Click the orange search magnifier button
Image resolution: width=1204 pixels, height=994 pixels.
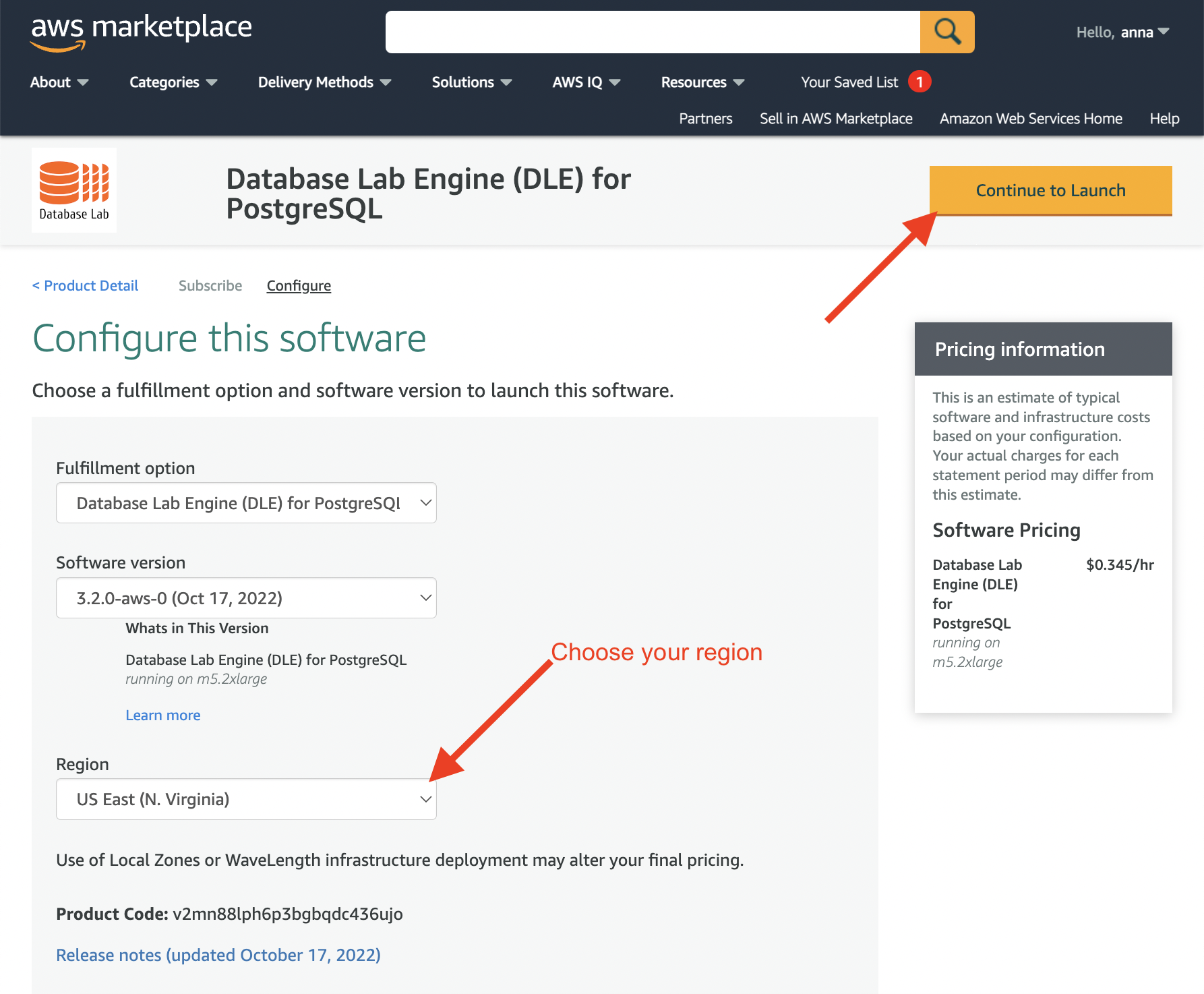[x=947, y=32]
